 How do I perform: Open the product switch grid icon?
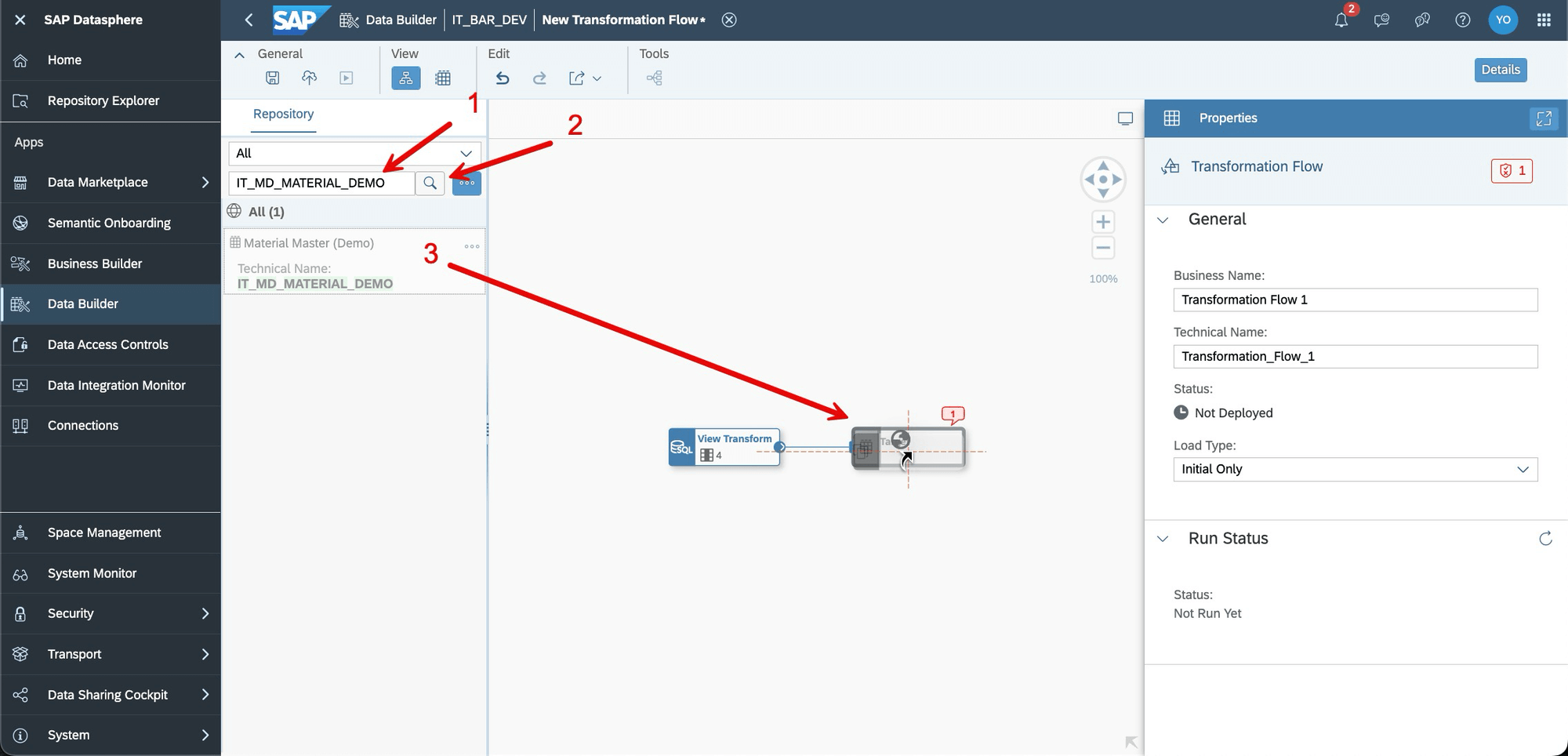1544,20
